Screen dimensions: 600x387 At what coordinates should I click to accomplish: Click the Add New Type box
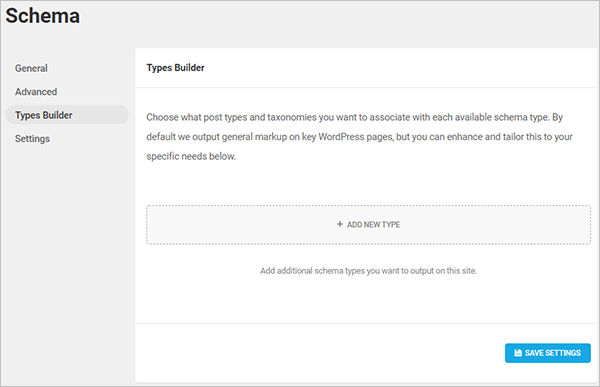pos(368,225)
